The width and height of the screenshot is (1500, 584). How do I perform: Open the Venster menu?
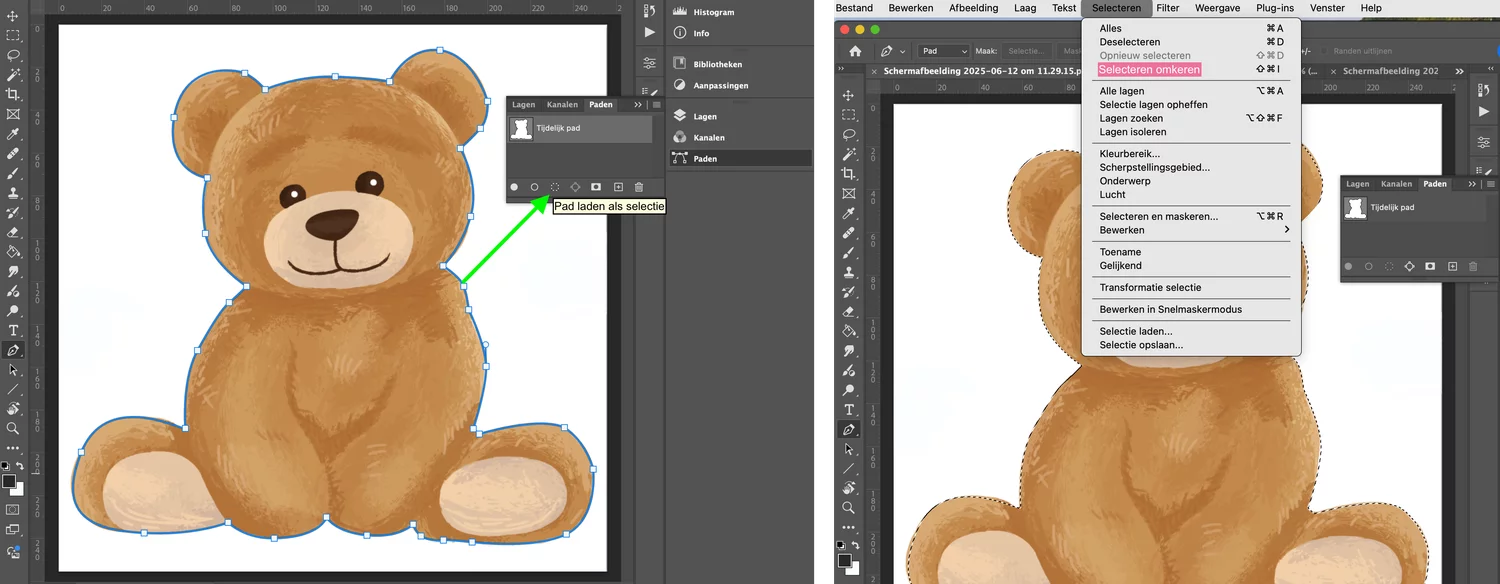pos(1327,8)
